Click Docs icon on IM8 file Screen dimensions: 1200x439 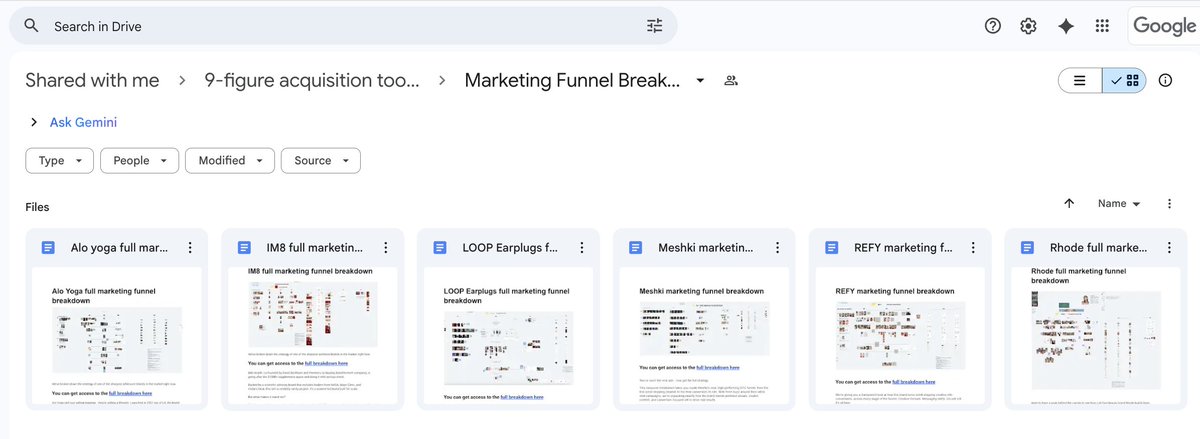(244, 248)
